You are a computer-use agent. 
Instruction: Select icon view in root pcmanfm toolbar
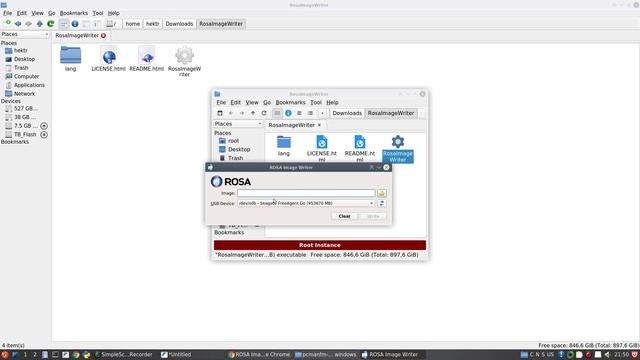pos(277,113)
